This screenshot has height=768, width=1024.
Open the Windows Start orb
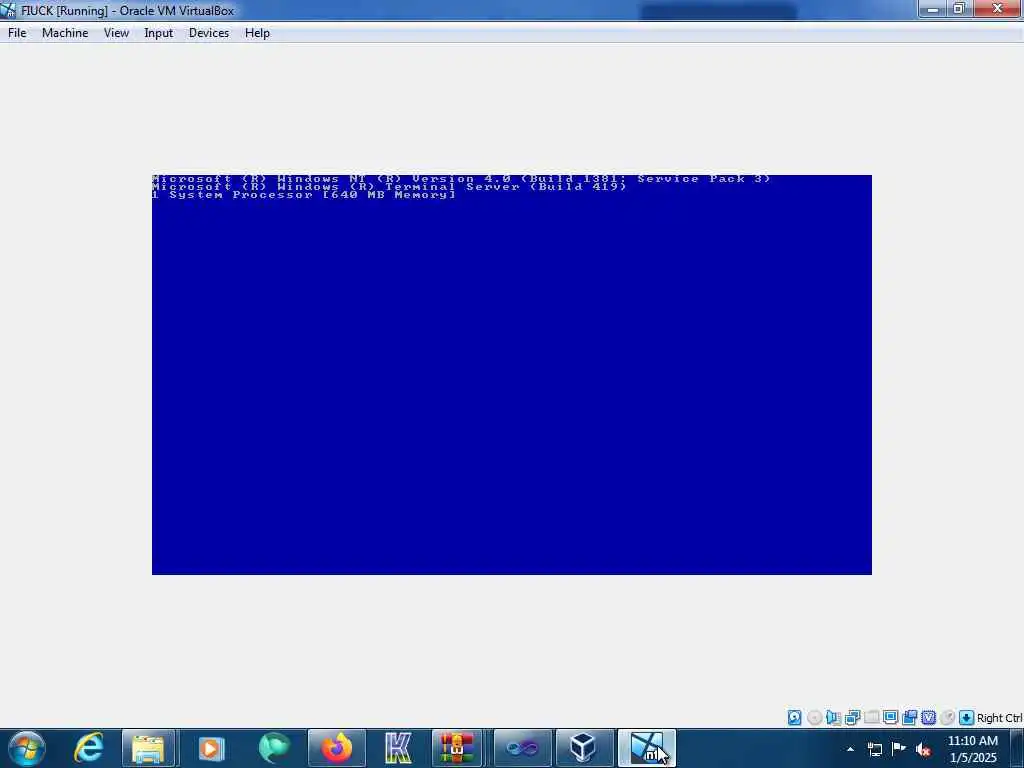point(27,748)
